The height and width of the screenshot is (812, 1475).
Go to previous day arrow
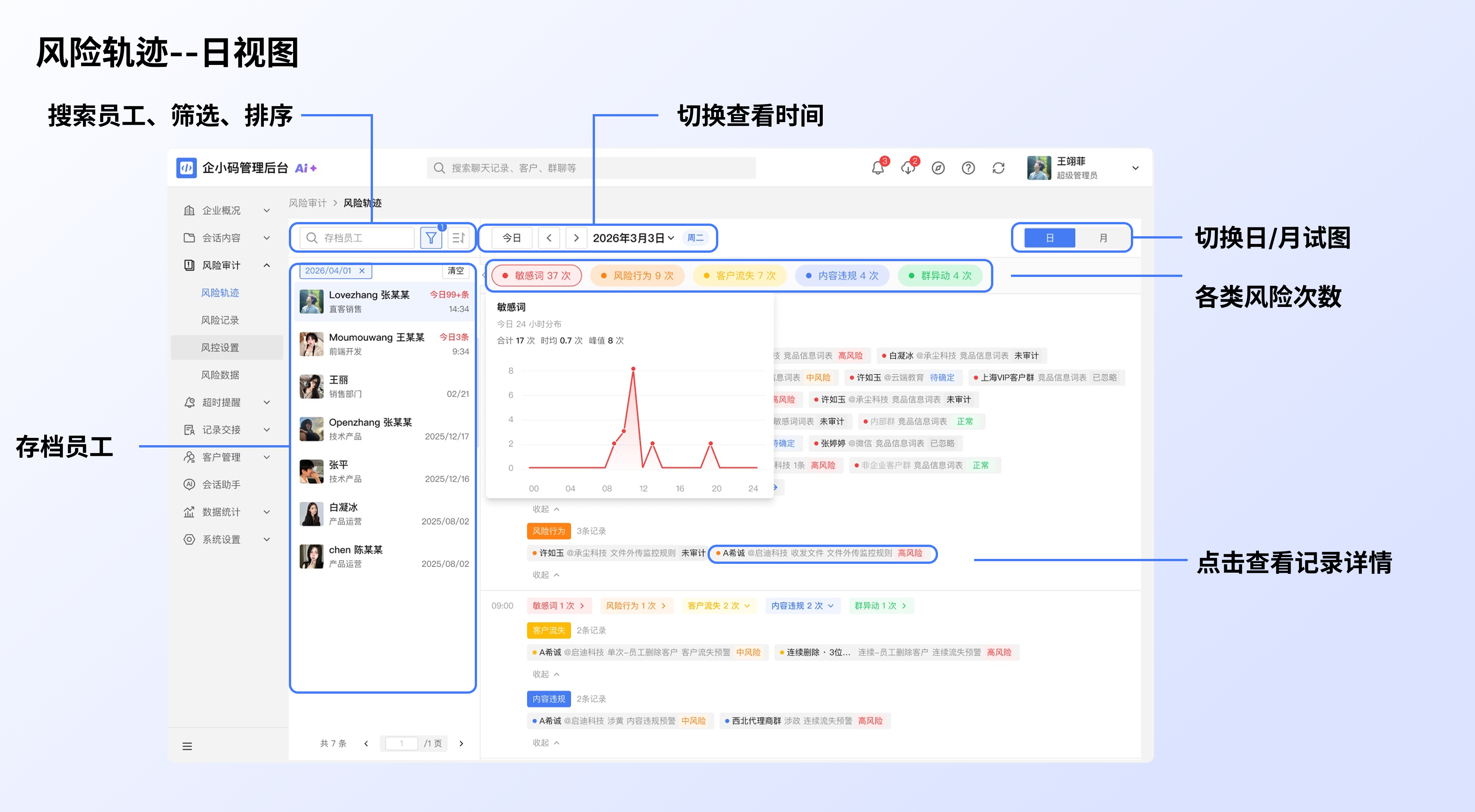pos(549,238)
